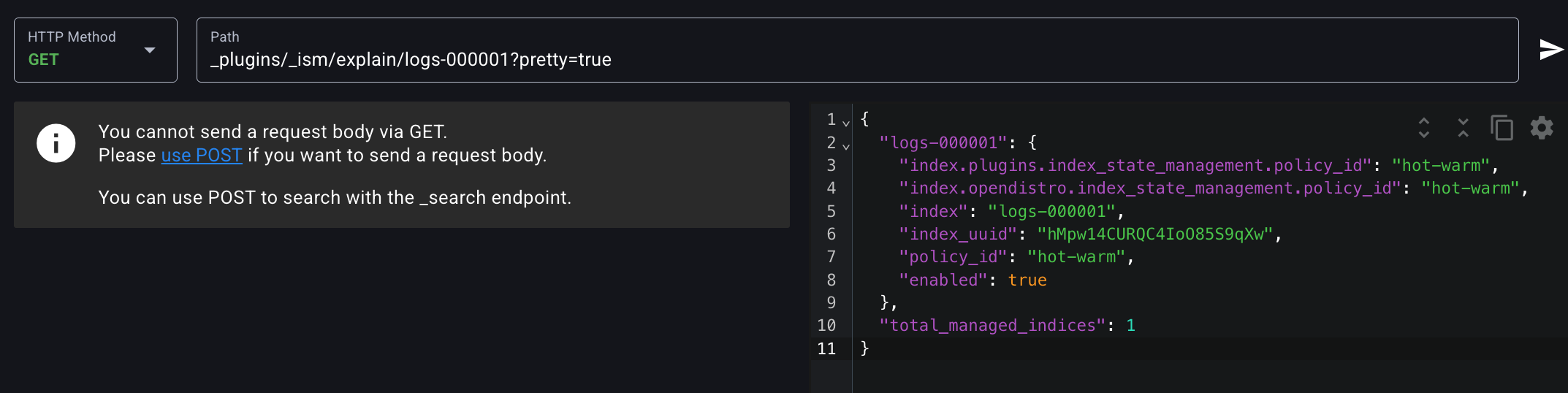1568x393 pixels.
Task: Open the editor settings gear
Action: [1542, 128]
